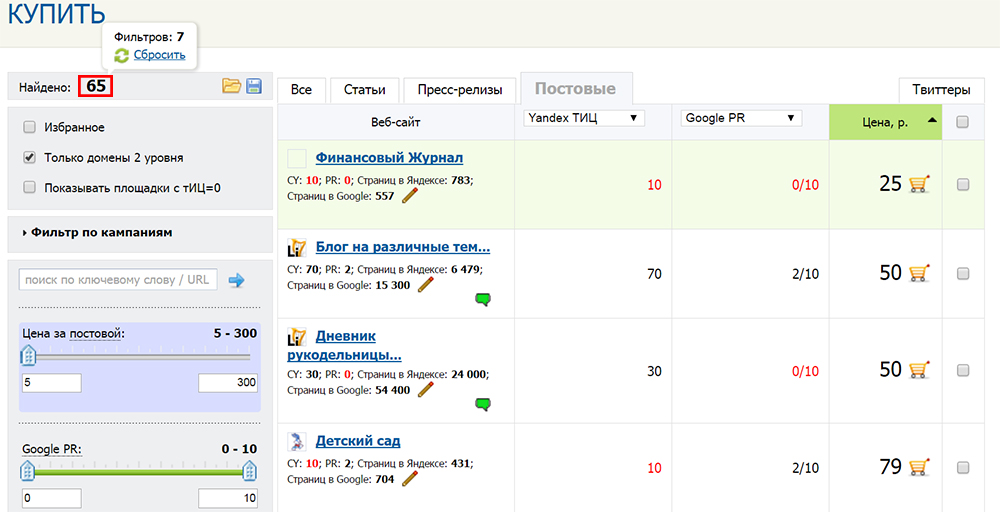The image size is (1000, 512).
Task: Open the Google PR dropdown
Action: [x=741, y=118]
